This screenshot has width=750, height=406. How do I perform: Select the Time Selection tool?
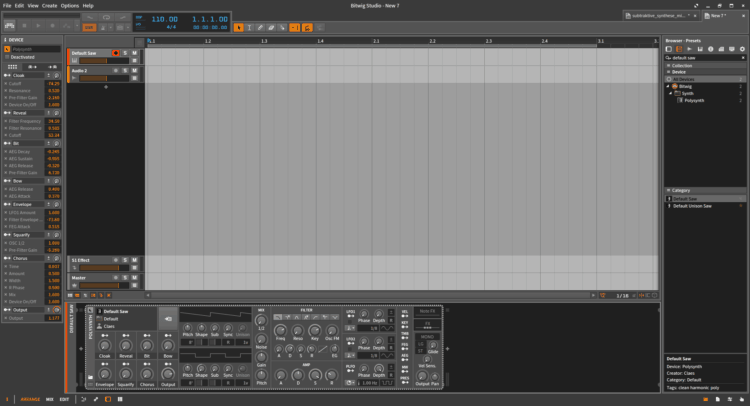pos(249,28)
